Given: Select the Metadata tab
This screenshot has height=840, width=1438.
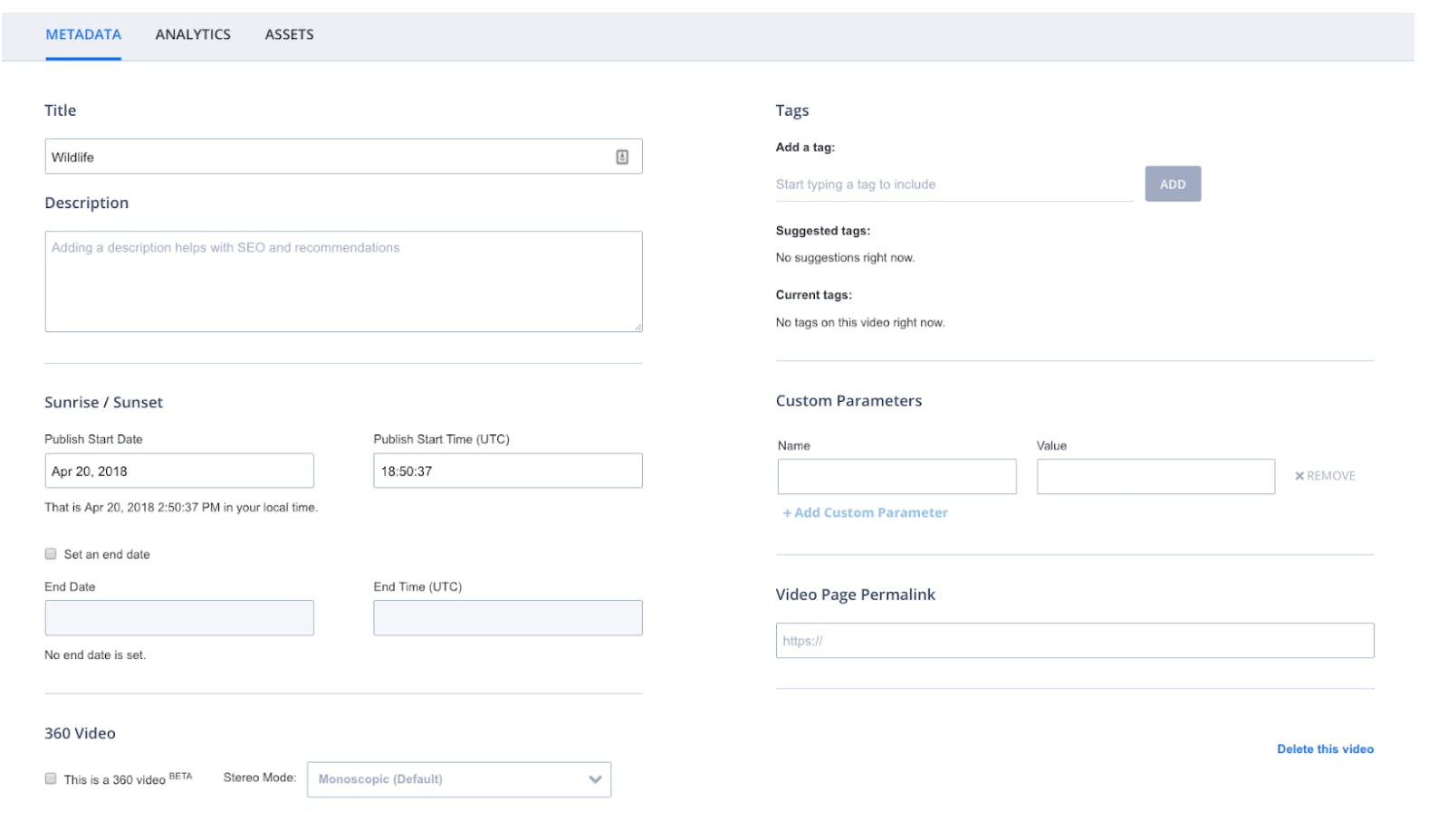Looking at the screenshot, I should click(83, 34).
